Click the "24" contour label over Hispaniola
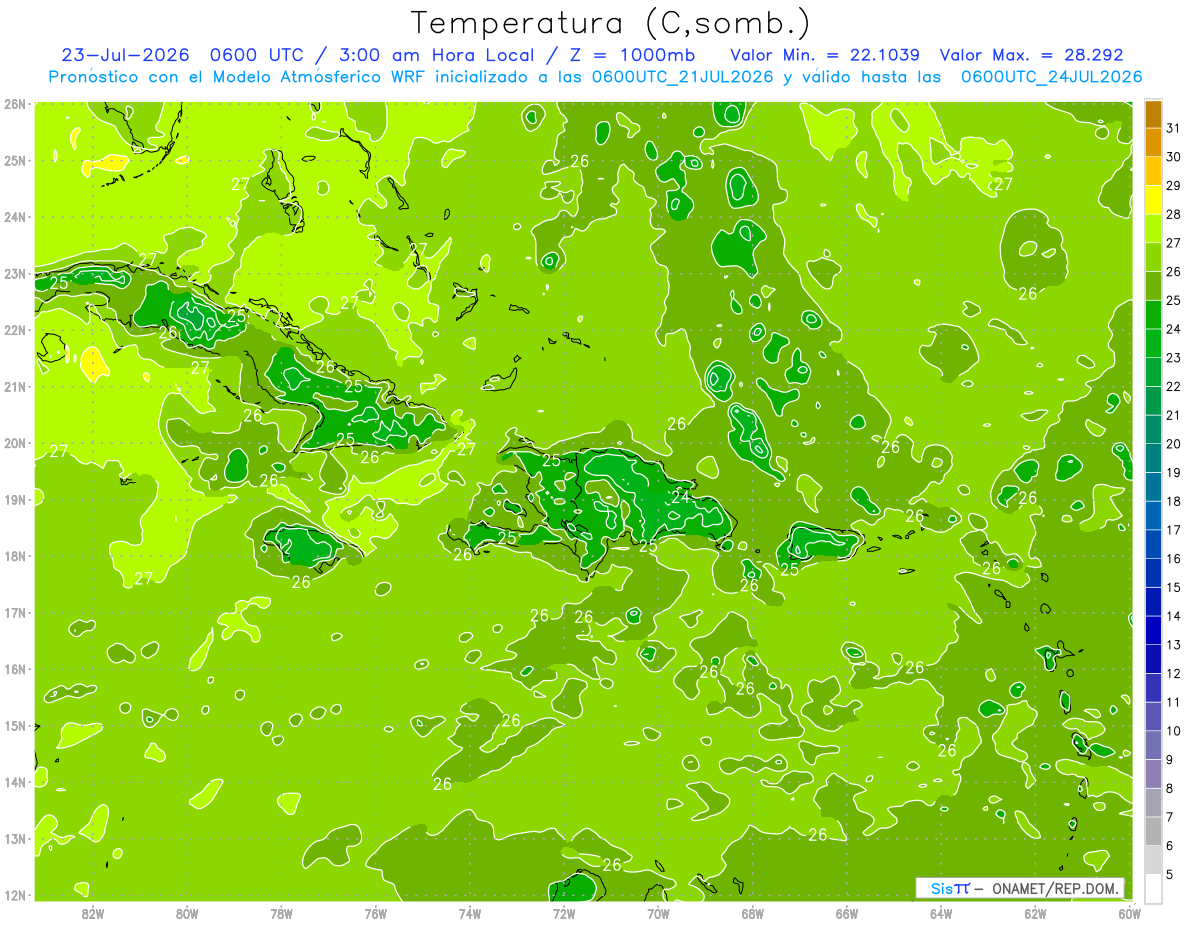The width and height of the screenshot is (1200, 927). click(680, 496)
